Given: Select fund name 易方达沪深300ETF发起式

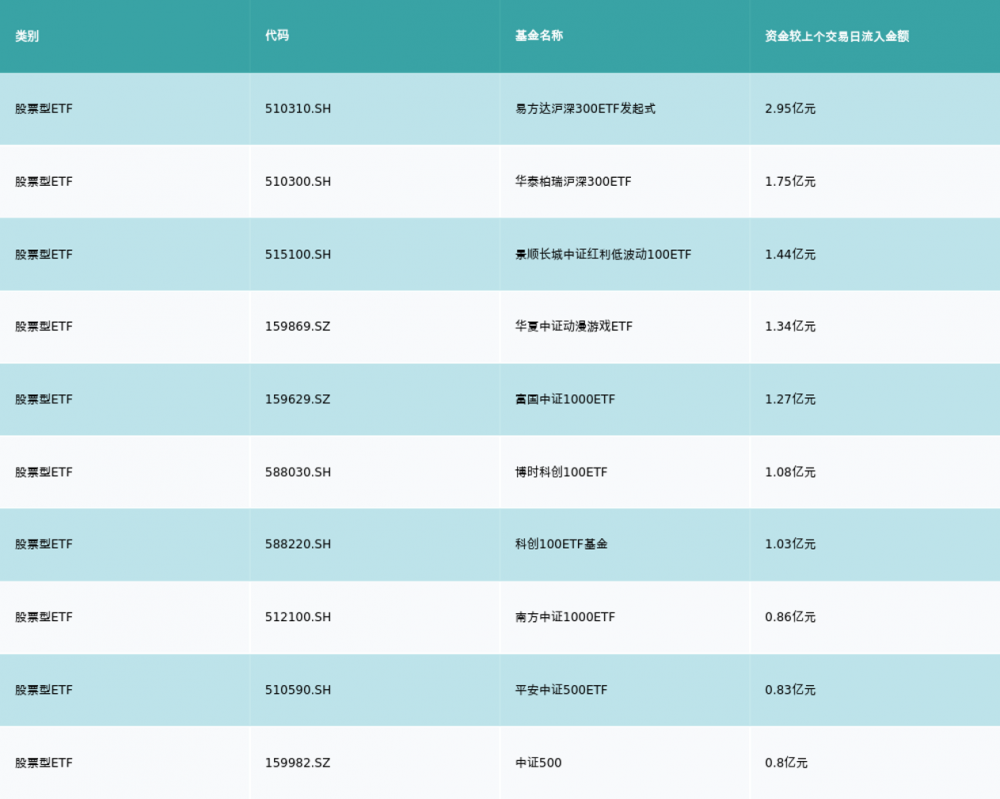Looking at the screenshot, I should tap(585, 108).
